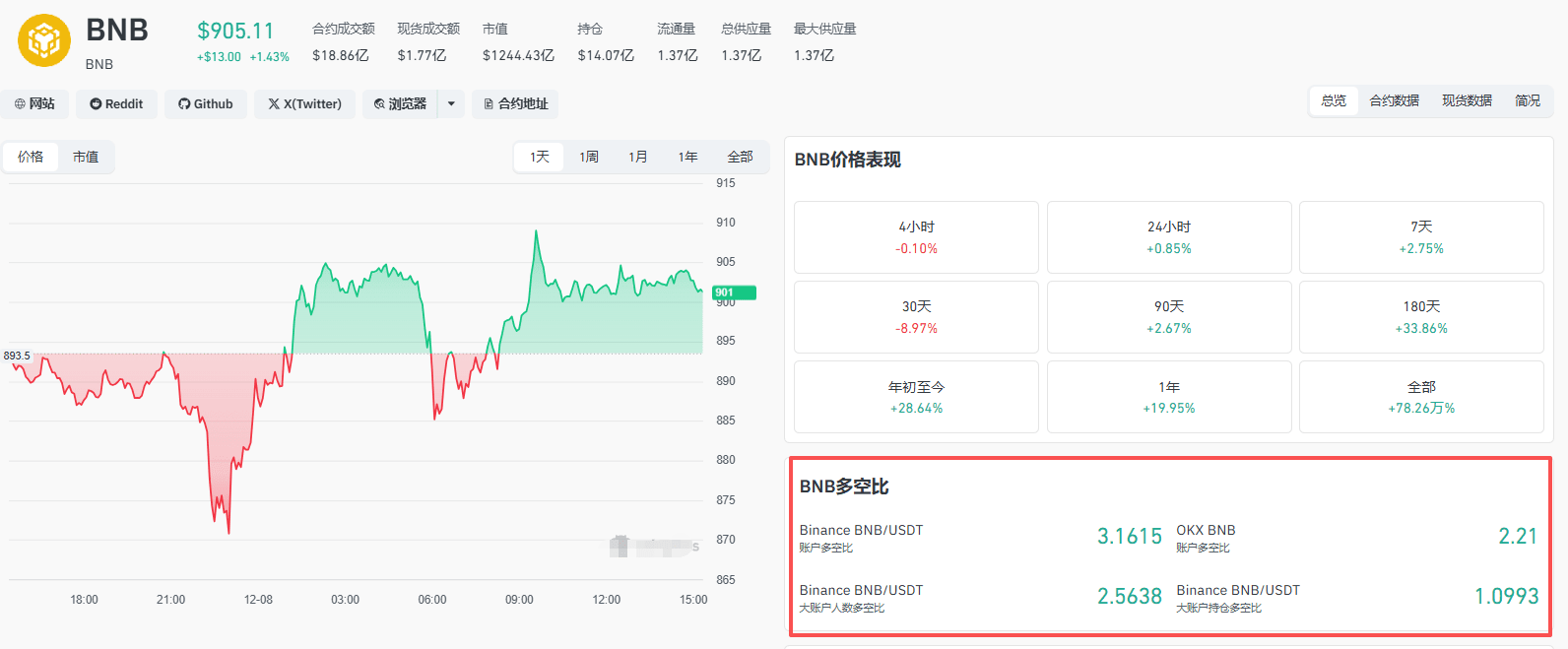Image resolution: width=1568 pixels, height=649 pixels.
Task: Click the 市值 $1244.43亿 stat
Action: click(518, 42)
